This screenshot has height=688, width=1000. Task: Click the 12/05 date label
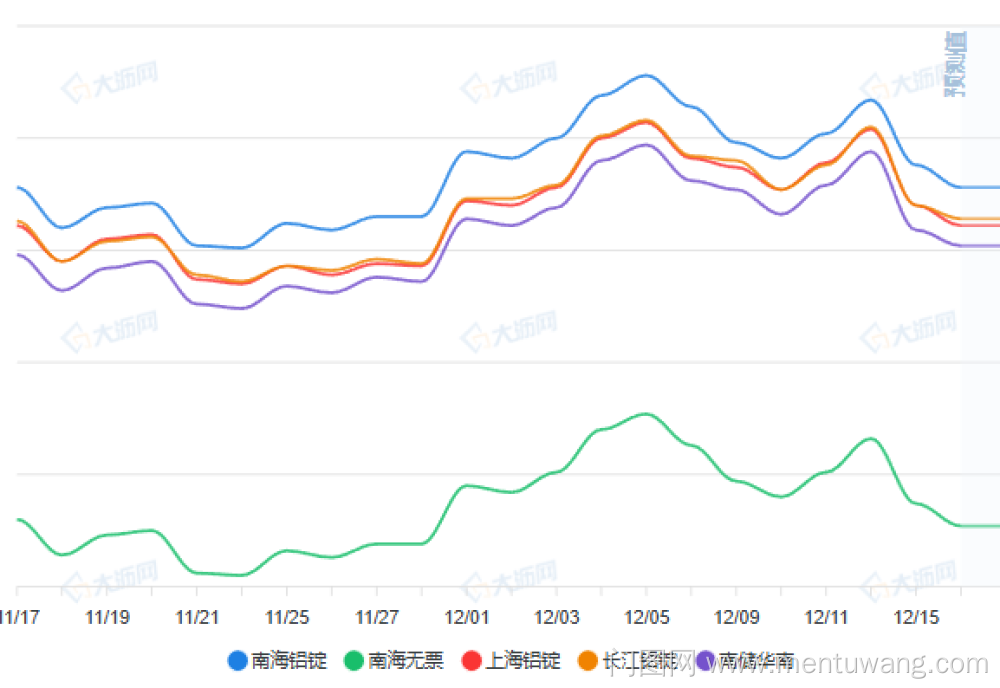point(647,616)
